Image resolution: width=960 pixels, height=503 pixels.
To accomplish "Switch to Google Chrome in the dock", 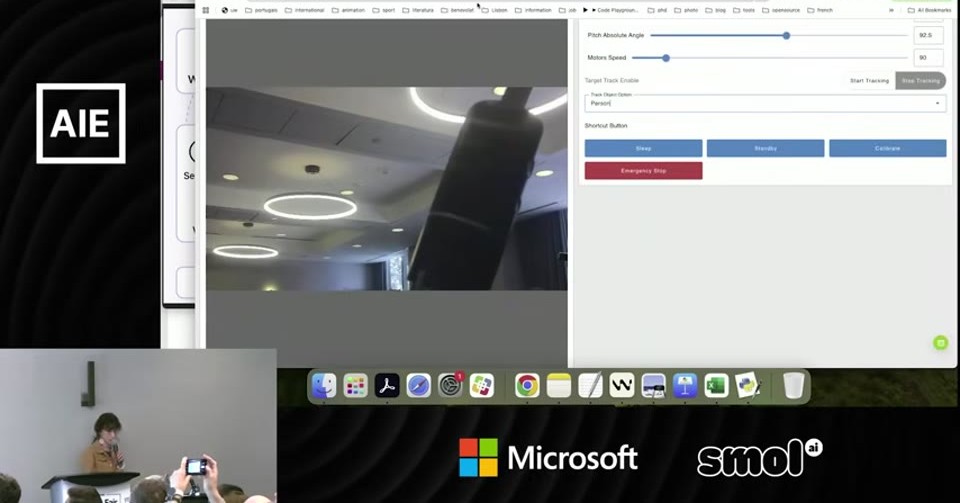I will point(527,386).
